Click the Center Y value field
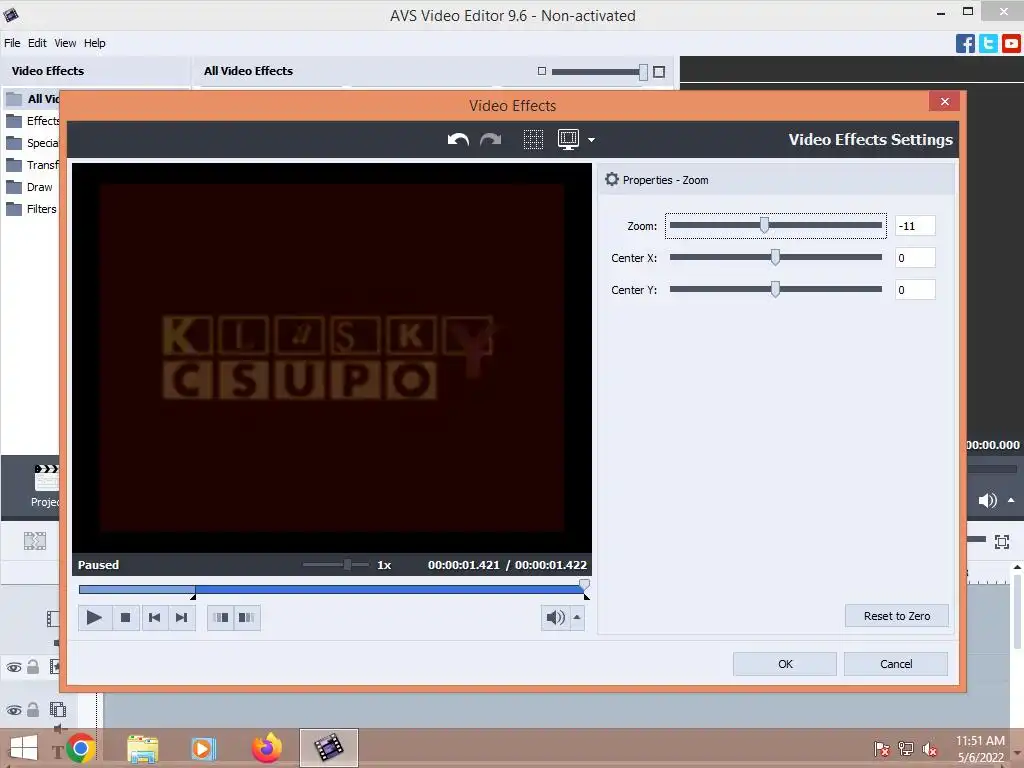 (x=915, y=290)
